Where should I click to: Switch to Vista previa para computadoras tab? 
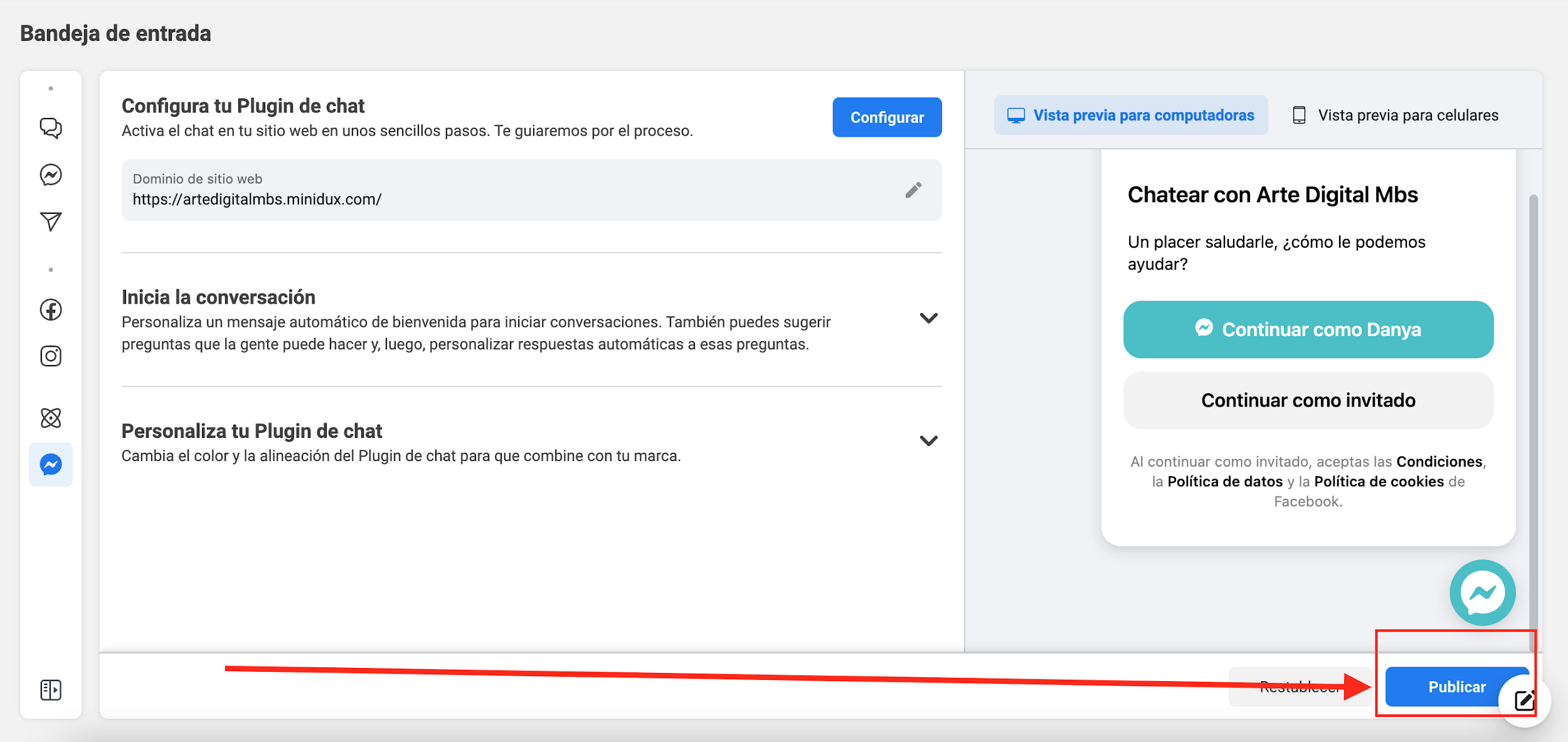click(1130, 115)
